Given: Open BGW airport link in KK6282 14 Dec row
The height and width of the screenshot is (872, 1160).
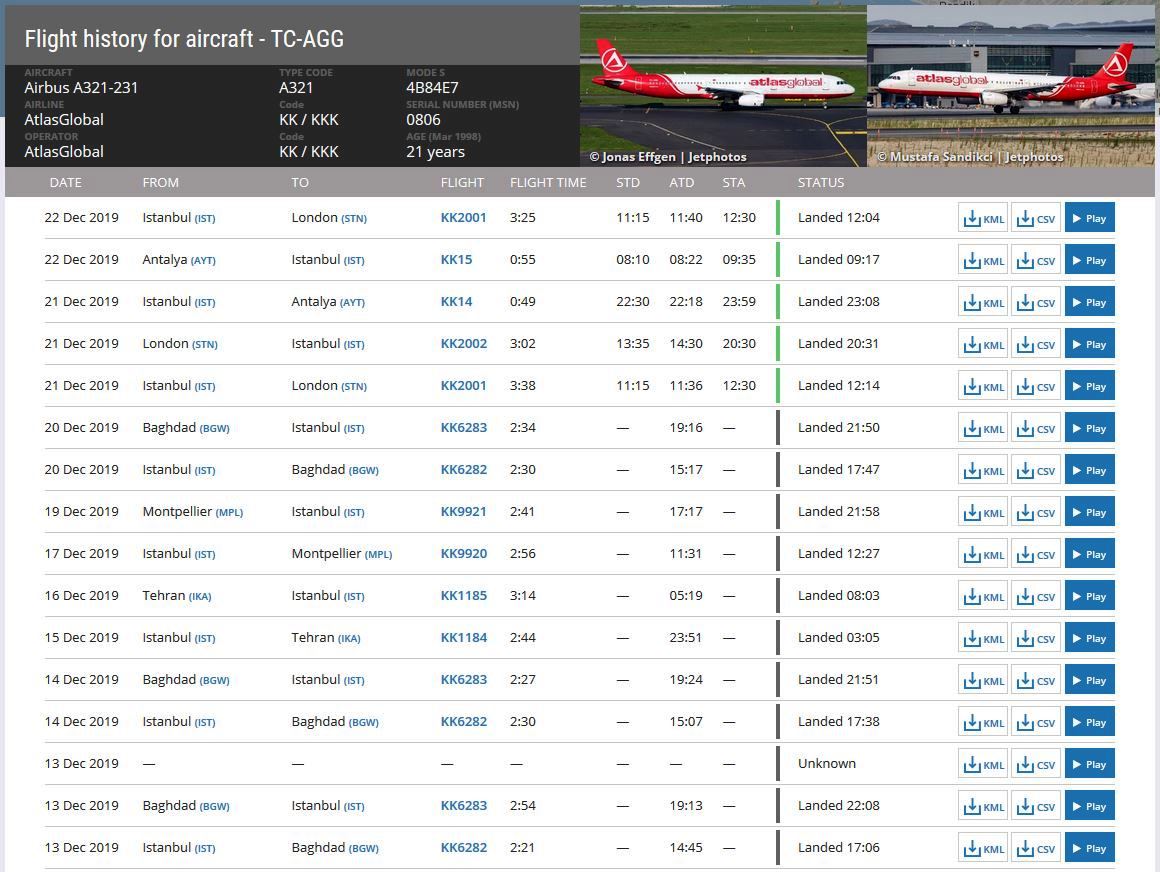Looking at the screenshot, I should pos(363,723).
